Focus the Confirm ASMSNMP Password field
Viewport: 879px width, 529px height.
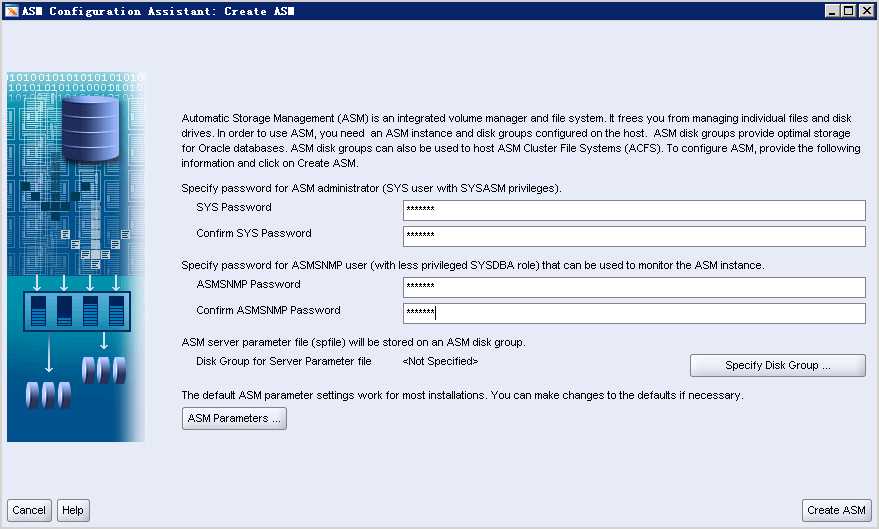(x=633, y=314)
